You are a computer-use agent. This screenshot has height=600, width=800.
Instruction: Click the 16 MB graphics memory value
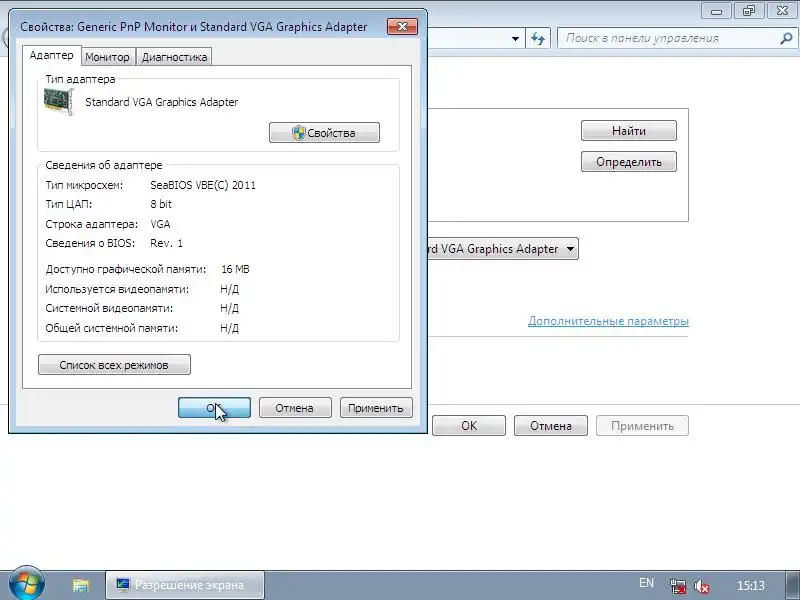(235, 269)
